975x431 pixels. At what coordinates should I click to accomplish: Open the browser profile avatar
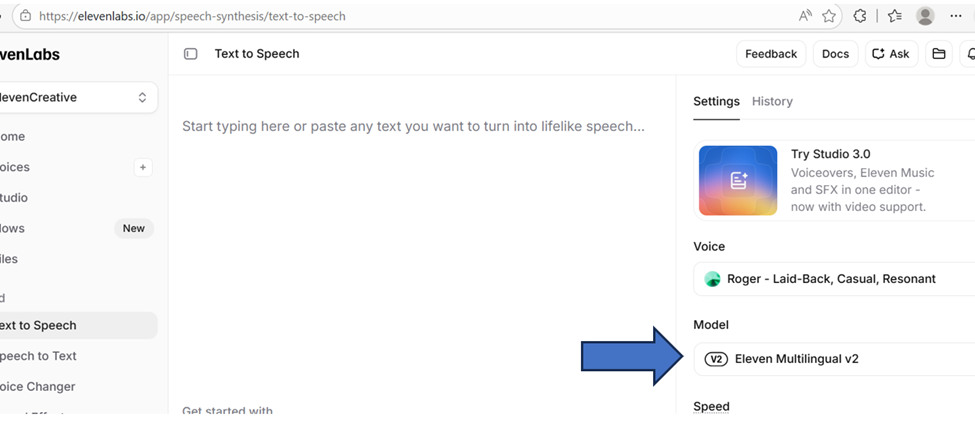coord(925,16)
